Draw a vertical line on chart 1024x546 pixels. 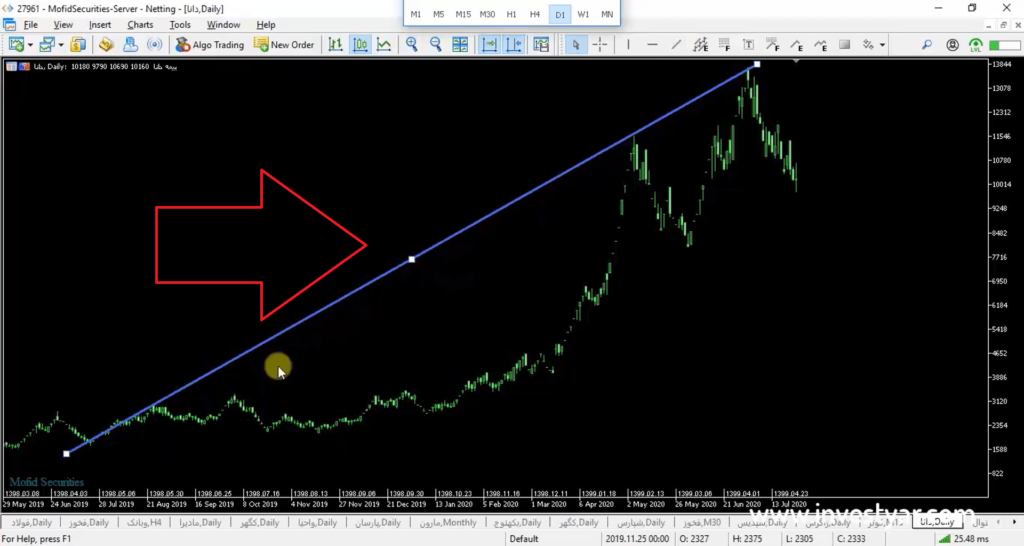[x=628, y=44]
